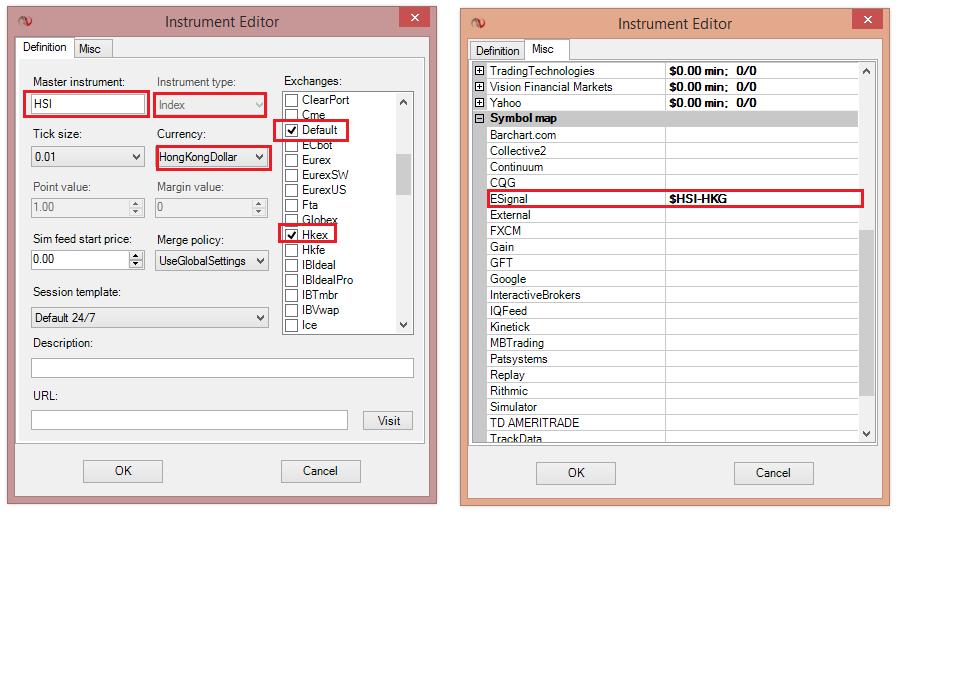Open the Instrument type Index dropdown
979x685 pixels.
click(x=210, y=105)
